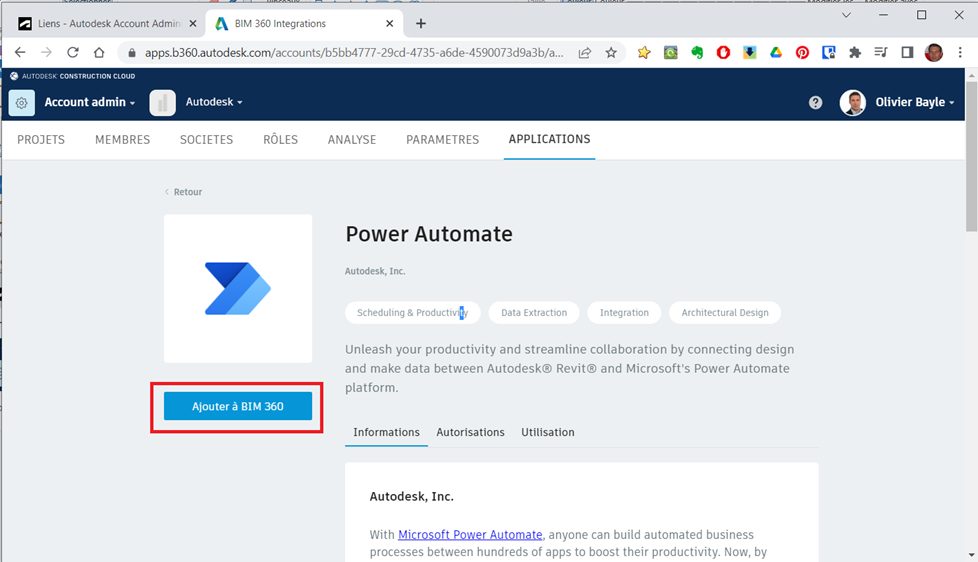Click the Autodesk, Inc. heading in info card

pos(412,497)
